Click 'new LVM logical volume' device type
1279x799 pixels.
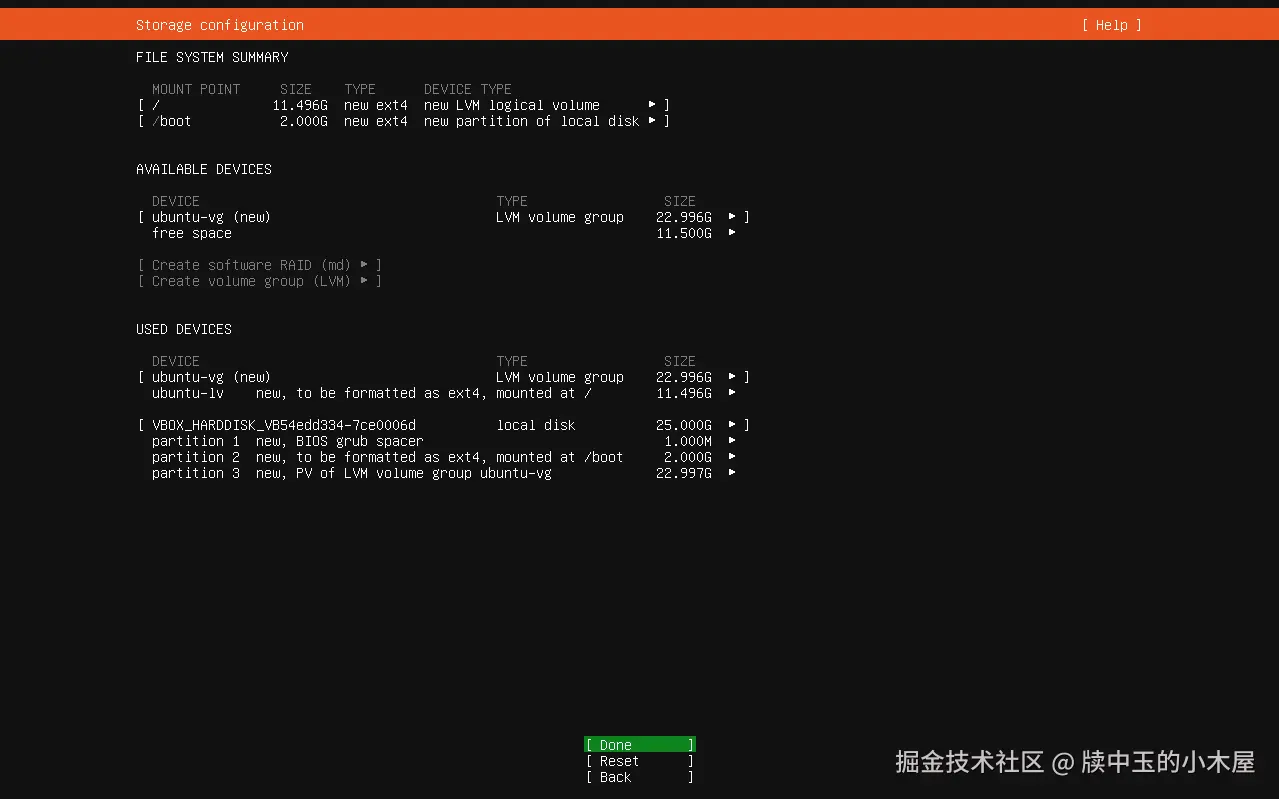pyautogui.click(x=512, y=105)
